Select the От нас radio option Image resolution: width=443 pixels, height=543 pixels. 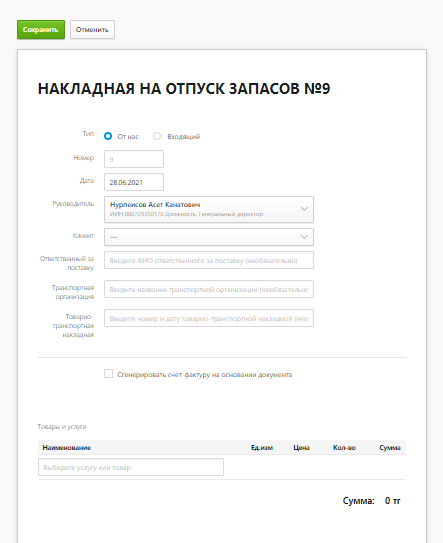tap(108, 136)
